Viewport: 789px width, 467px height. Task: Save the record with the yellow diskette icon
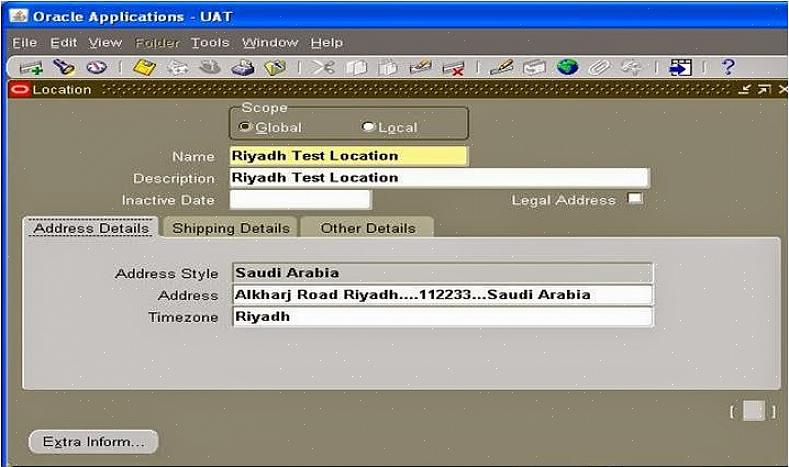(144, 67)
